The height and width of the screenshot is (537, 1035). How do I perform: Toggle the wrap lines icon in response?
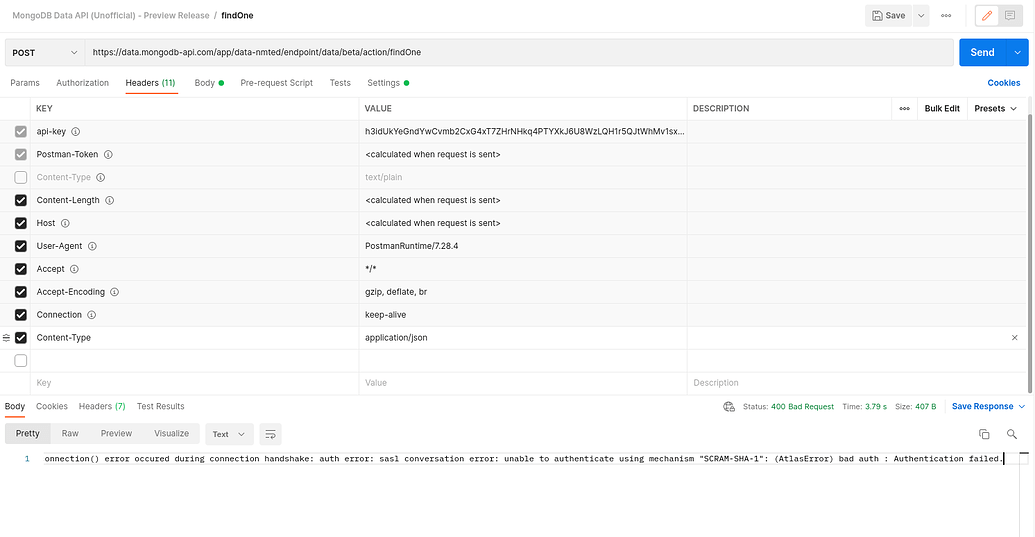click(270, 434)
